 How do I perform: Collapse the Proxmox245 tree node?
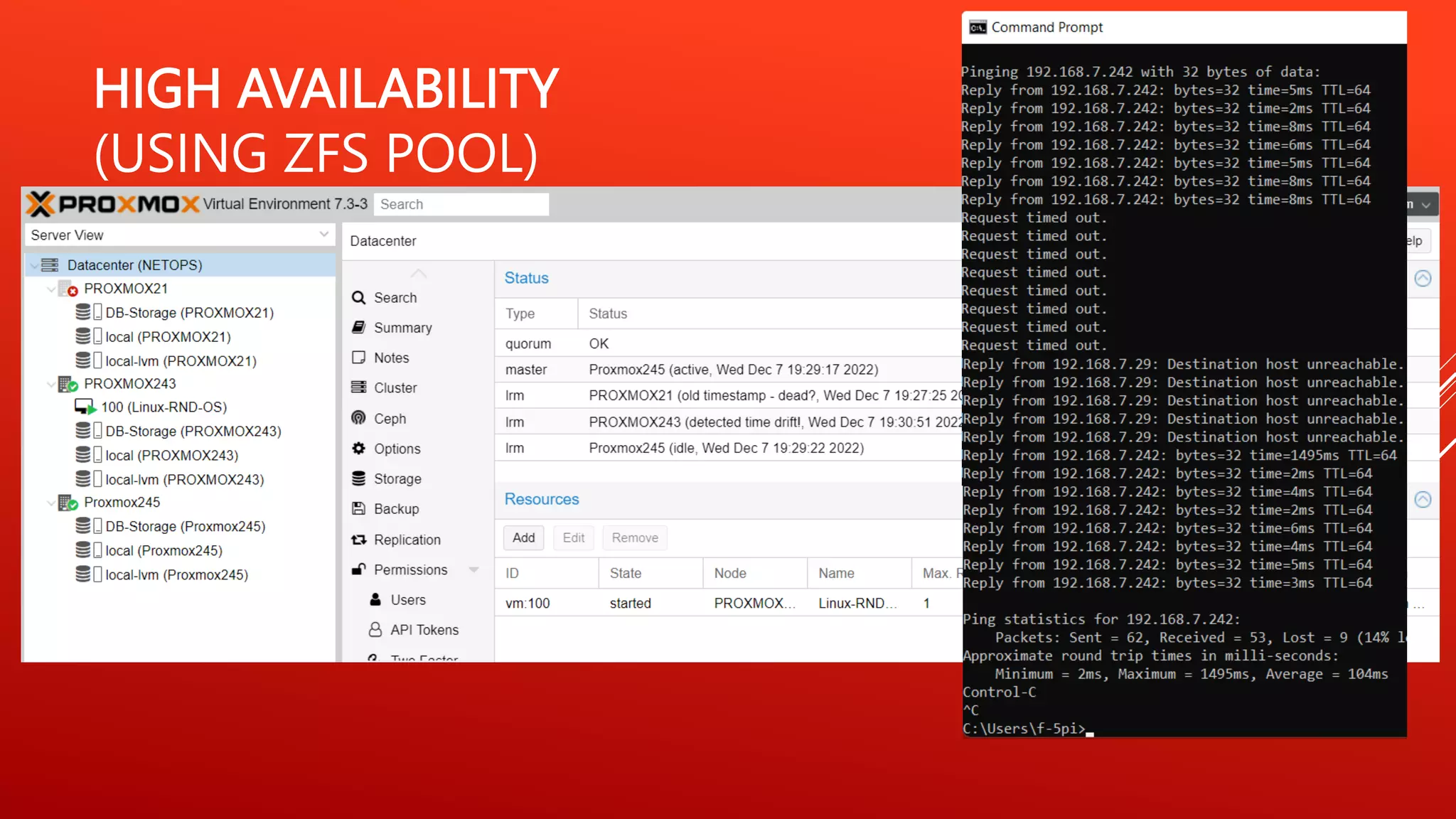coord(50,503)
